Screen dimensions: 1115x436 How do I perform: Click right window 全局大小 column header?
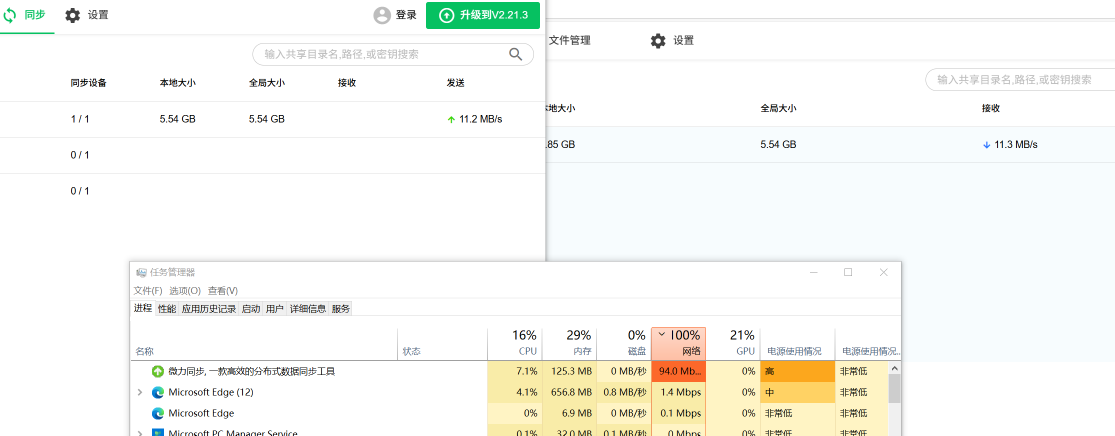coord(778,109)
